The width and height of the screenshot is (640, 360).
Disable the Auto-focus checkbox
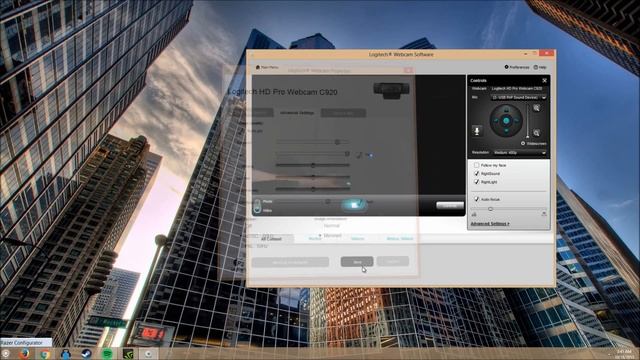click(476, 199)
